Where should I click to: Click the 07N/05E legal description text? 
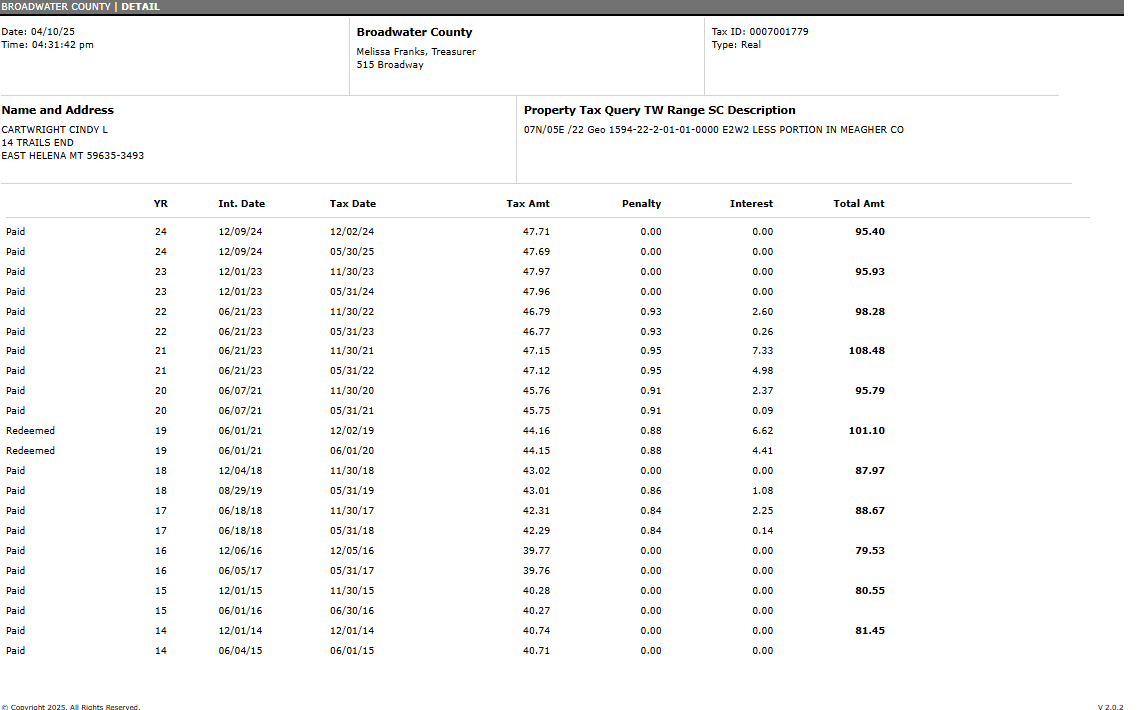713,130
